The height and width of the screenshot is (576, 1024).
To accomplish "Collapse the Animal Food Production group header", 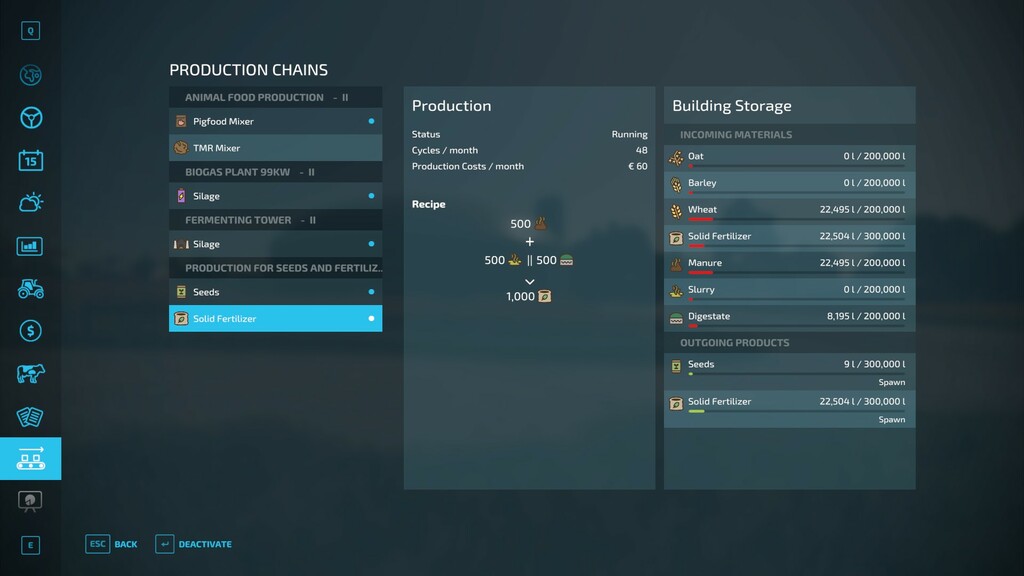I will pos(276,97).
